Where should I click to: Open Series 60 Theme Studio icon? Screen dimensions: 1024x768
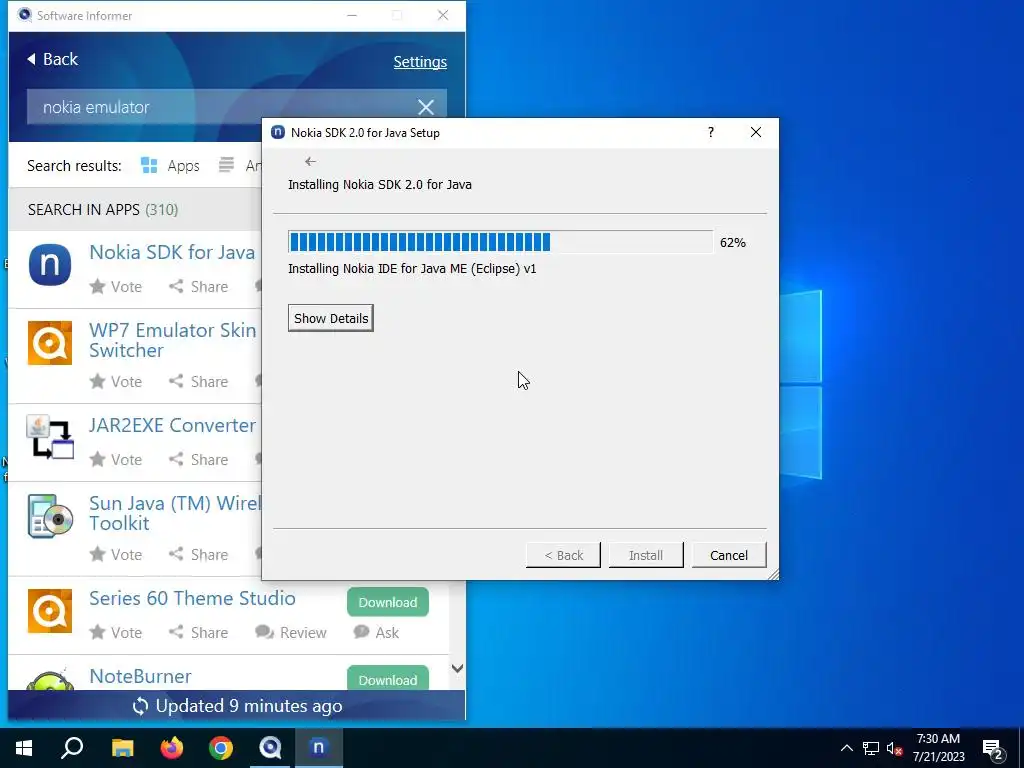point(50,611)
